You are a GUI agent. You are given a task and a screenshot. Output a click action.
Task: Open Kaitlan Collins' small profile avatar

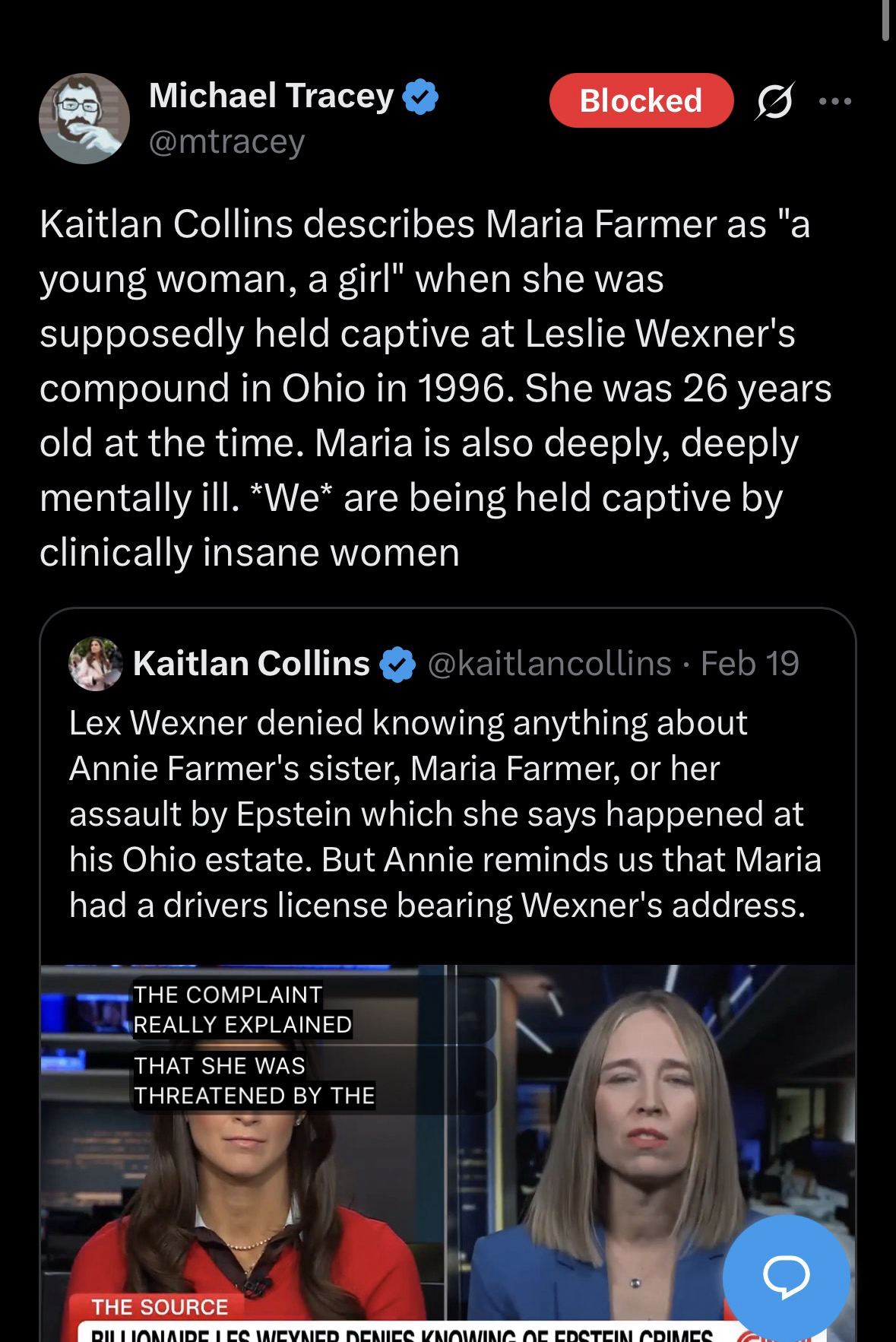click(x=96, y=664)
